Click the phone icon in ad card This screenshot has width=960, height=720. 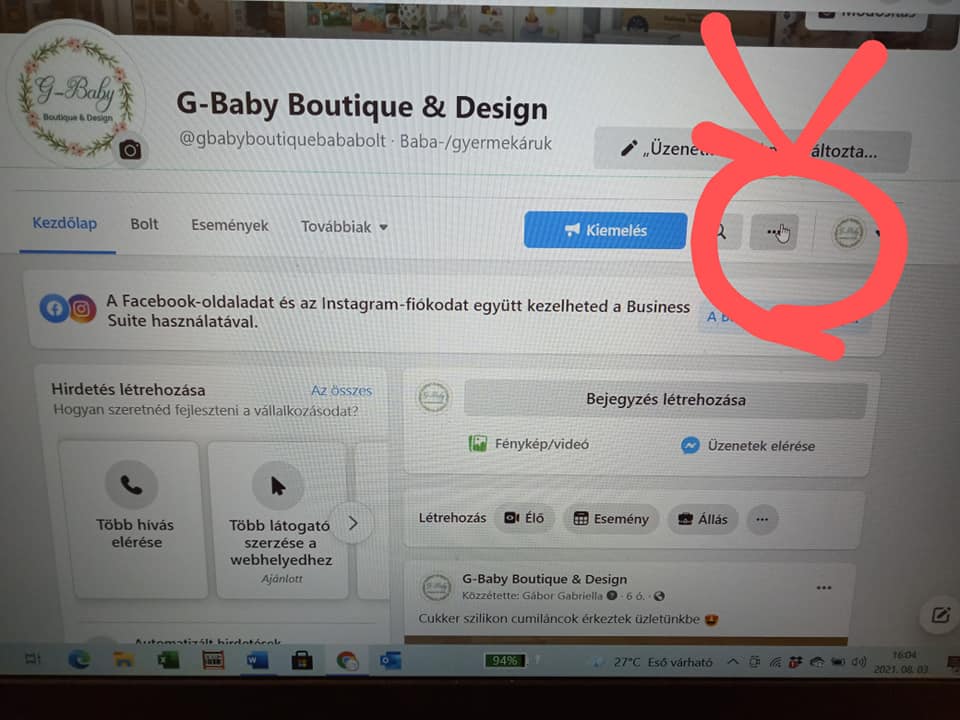point(131,485)
